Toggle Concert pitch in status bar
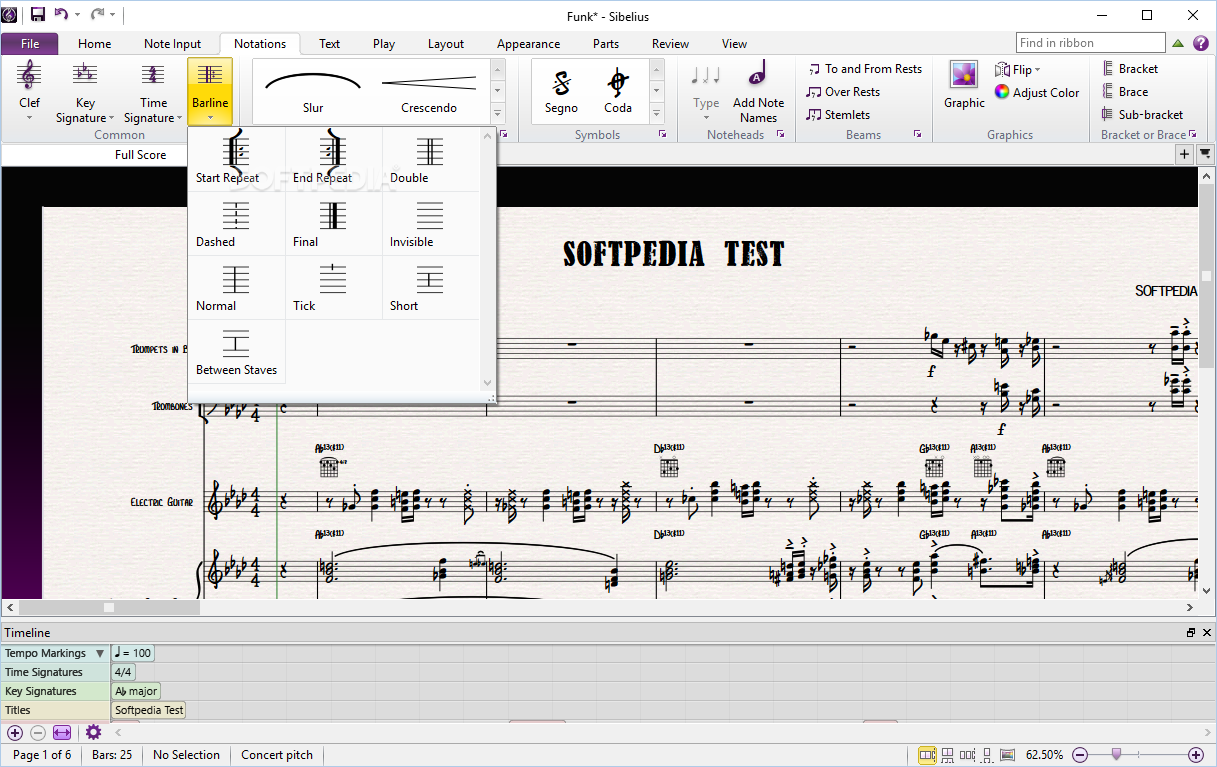 (x=277, y=755)
